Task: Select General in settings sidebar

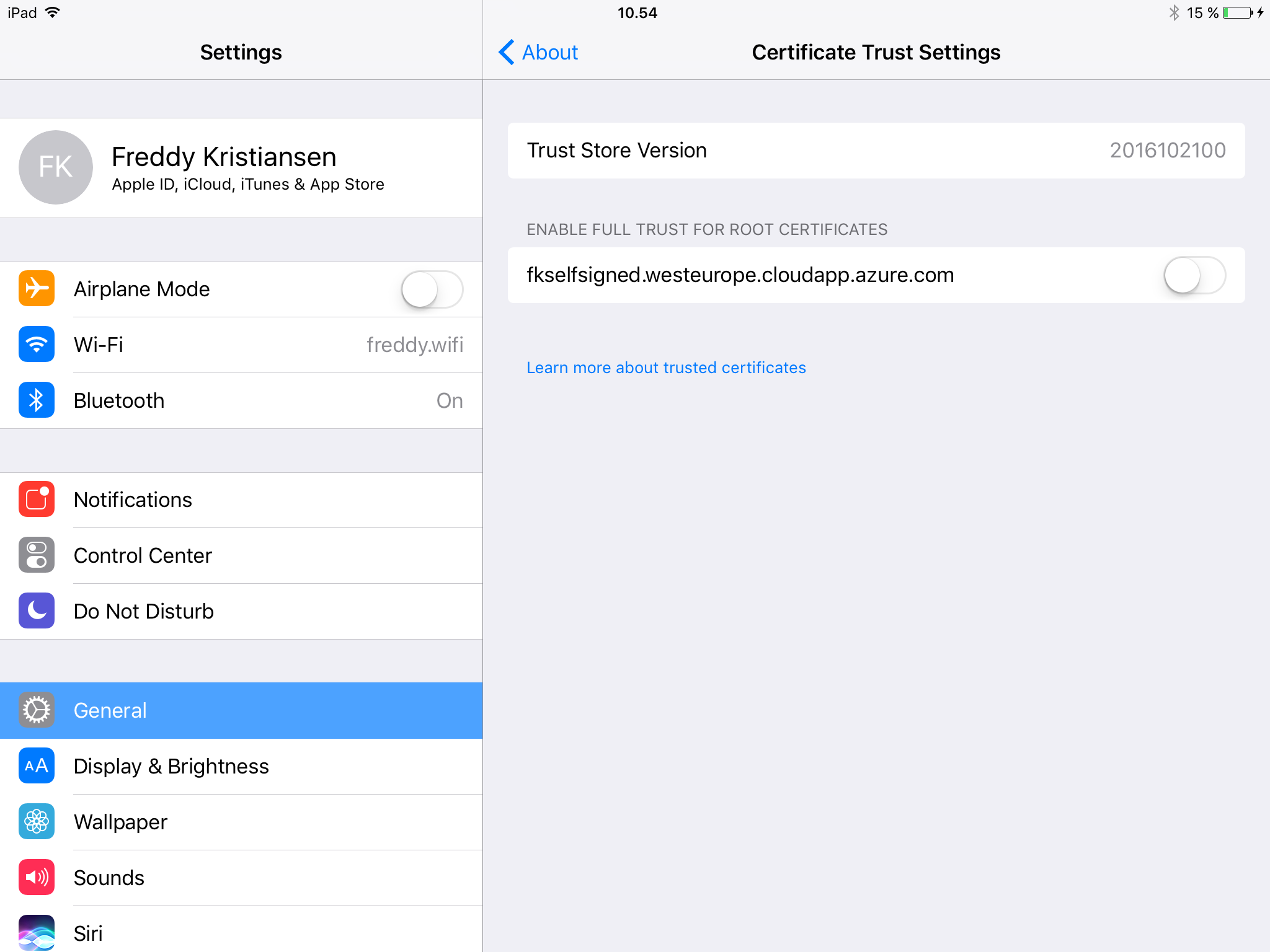Action: pos(241,710)
